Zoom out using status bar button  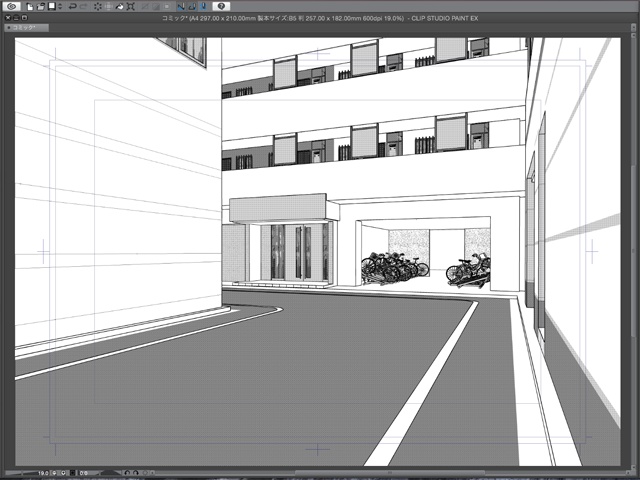click(55, 473)
